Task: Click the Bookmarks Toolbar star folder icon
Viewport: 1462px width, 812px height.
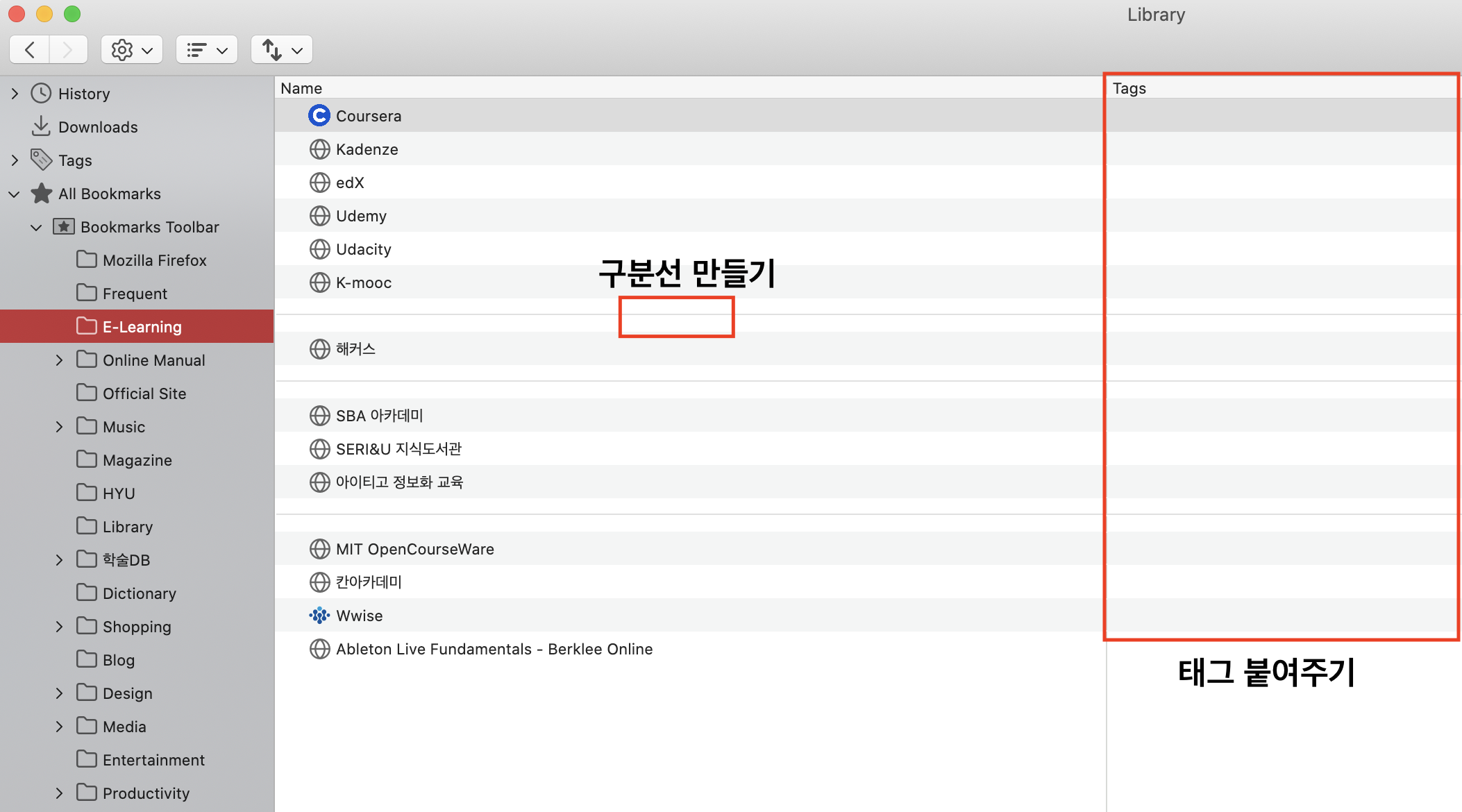Action: point(62,226)
